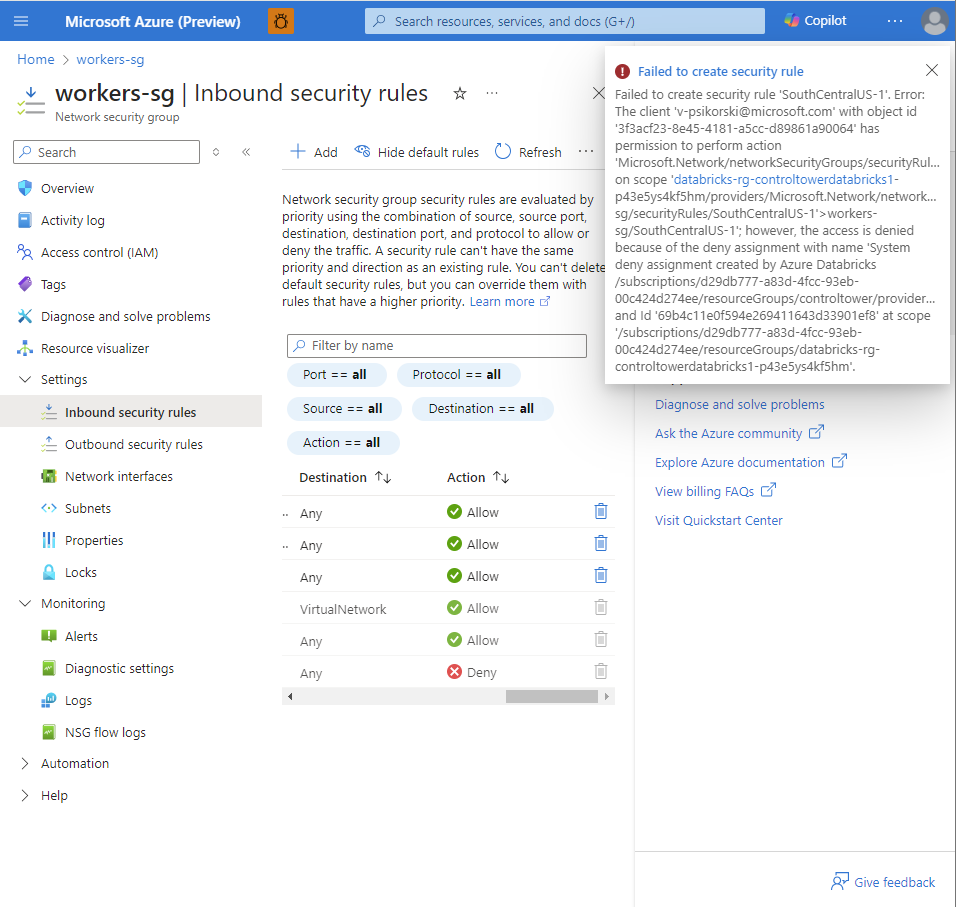The width and height of the screenshot is (956, 907).
Task: Toggle Hide default rules
Action: tap(416, 152)
